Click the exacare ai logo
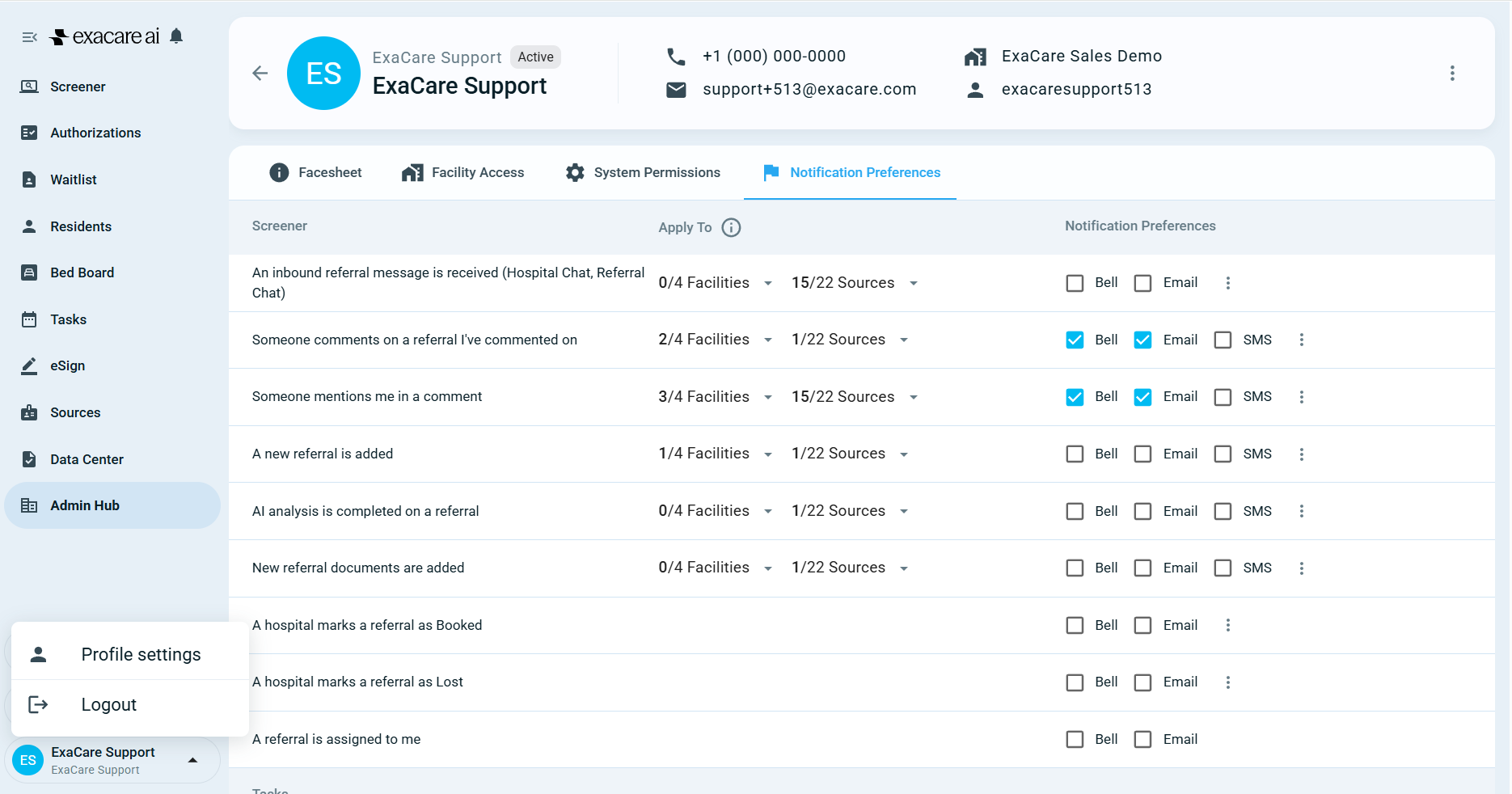 pos(105,36)
